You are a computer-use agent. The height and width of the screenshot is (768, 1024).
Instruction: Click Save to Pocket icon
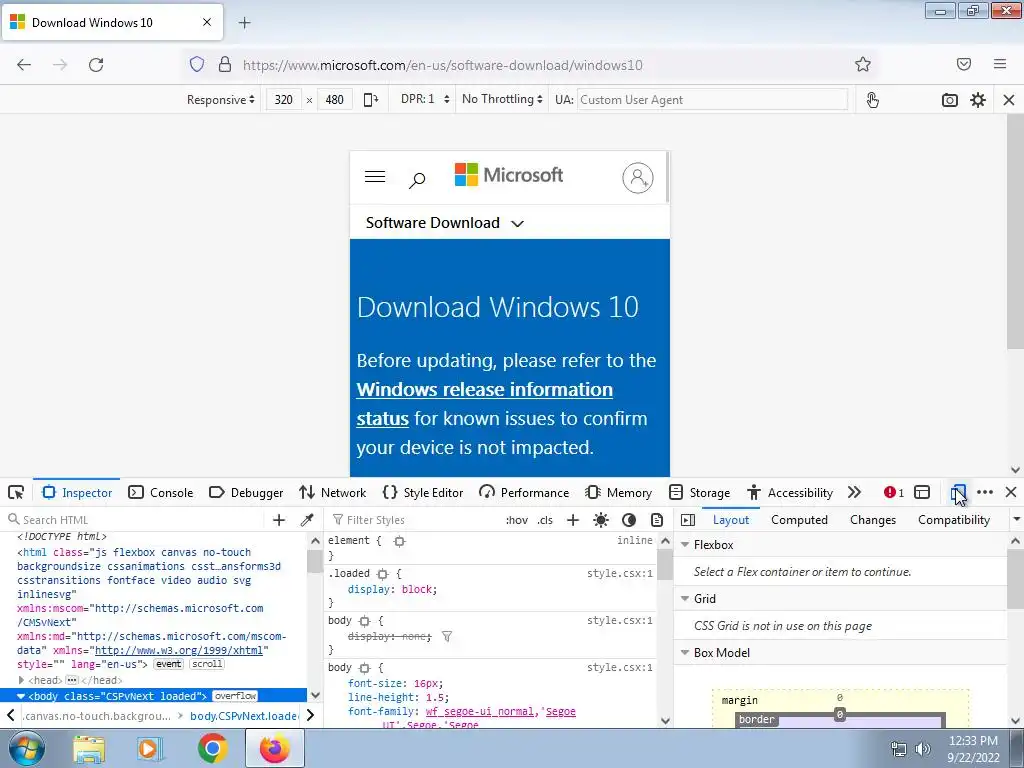(964, 64)
